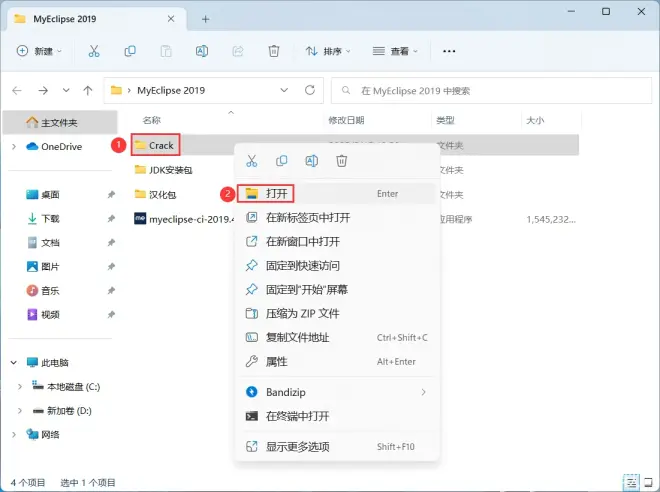This screenshot has width=660, height=492.
Task: Select the Crack folder
Action: click(x=155, y=145)
